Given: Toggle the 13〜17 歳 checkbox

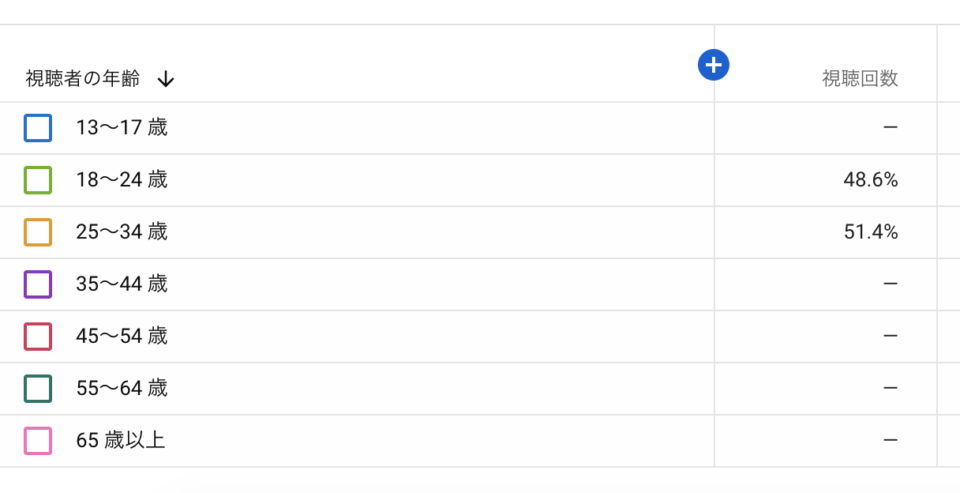Looking at the screenshot, I should click(38, 128).
